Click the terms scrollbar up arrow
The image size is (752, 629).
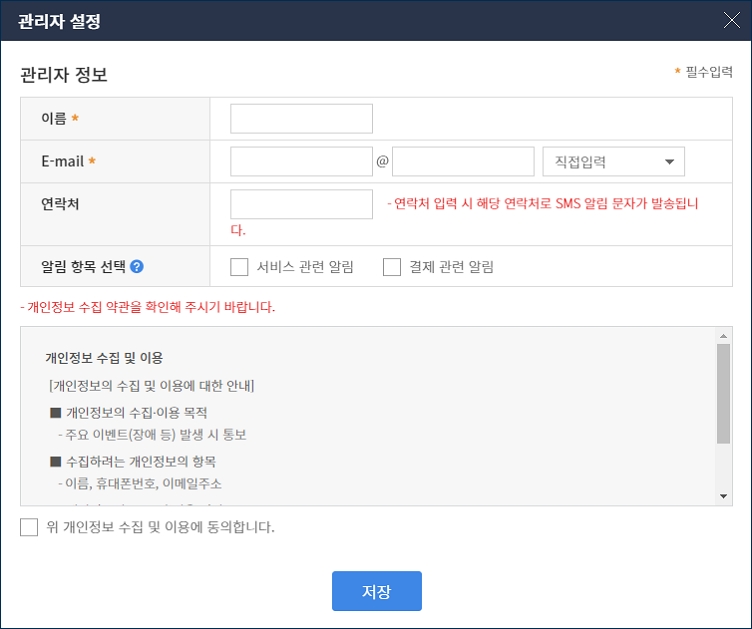coord(724,336)
